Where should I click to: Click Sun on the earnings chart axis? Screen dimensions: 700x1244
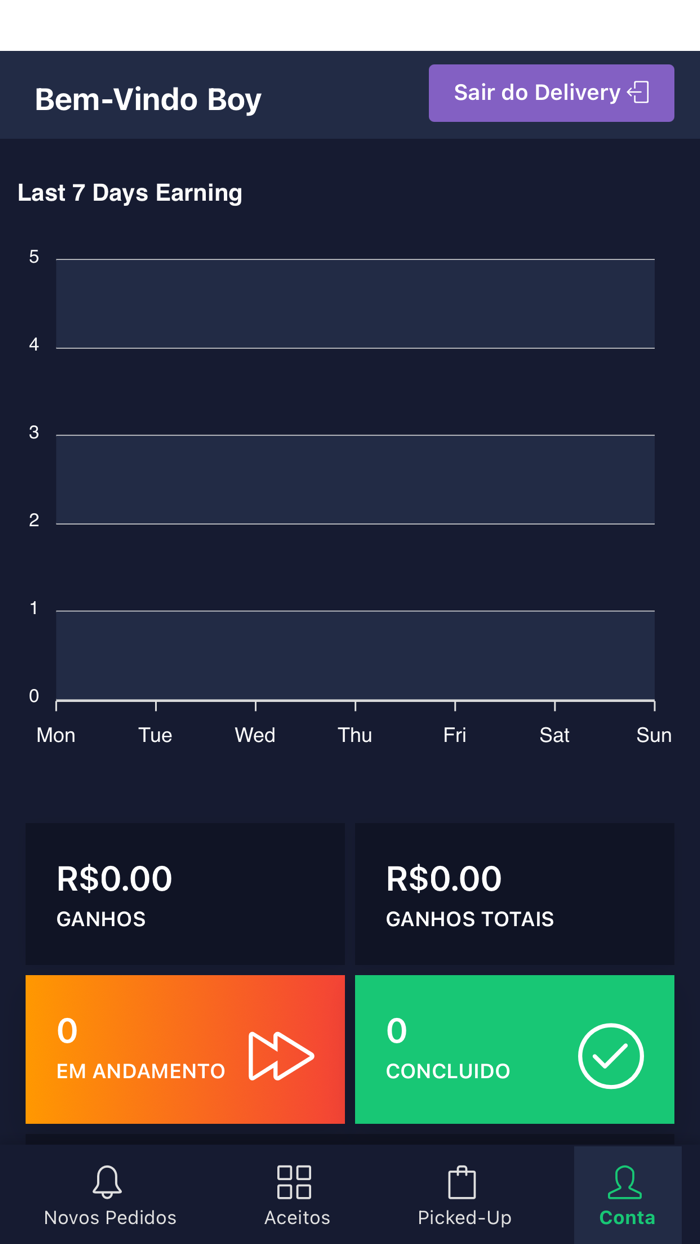653,735
